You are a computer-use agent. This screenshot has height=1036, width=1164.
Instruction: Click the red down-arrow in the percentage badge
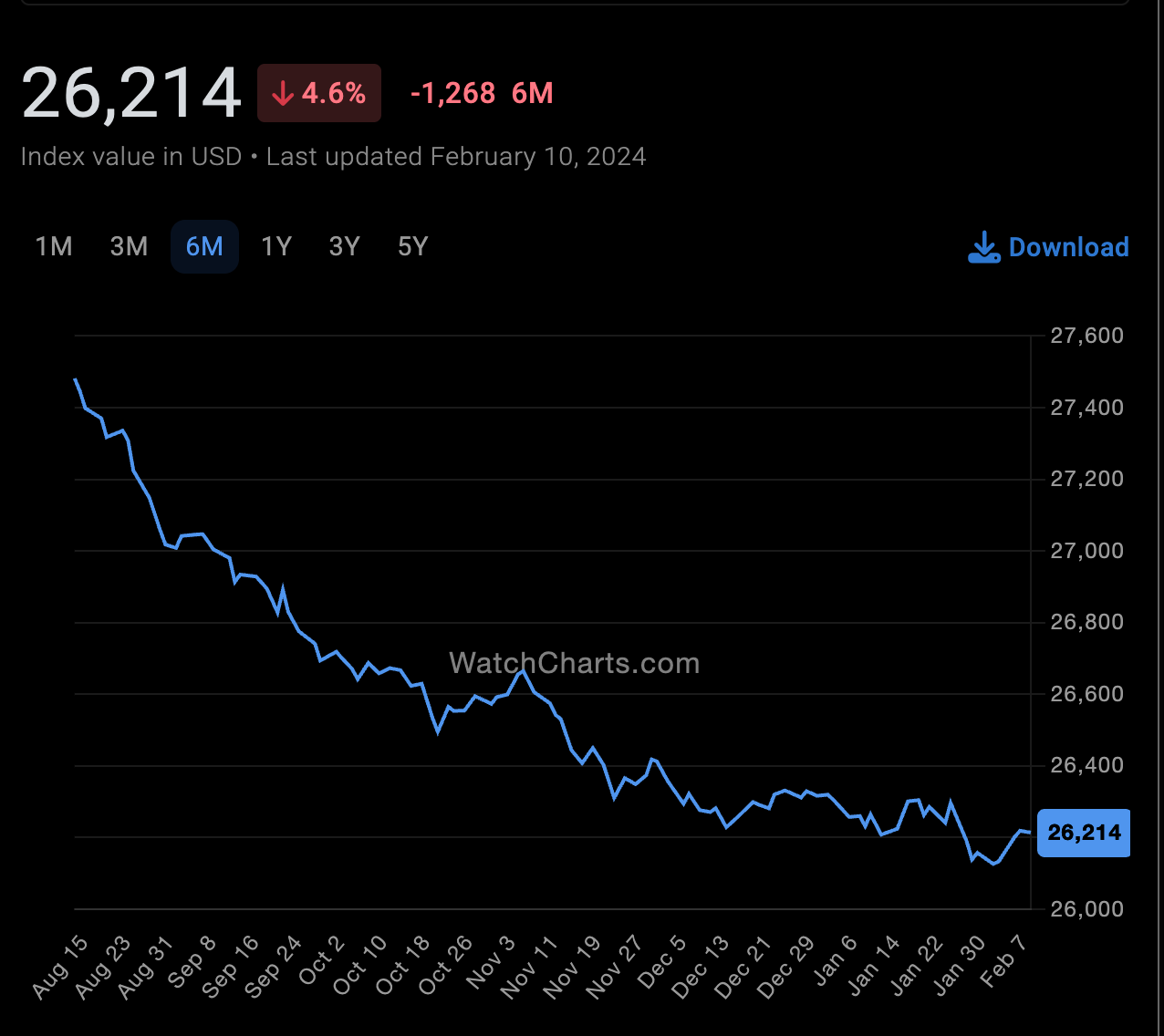pyautogui.click(x=283, y=93)
